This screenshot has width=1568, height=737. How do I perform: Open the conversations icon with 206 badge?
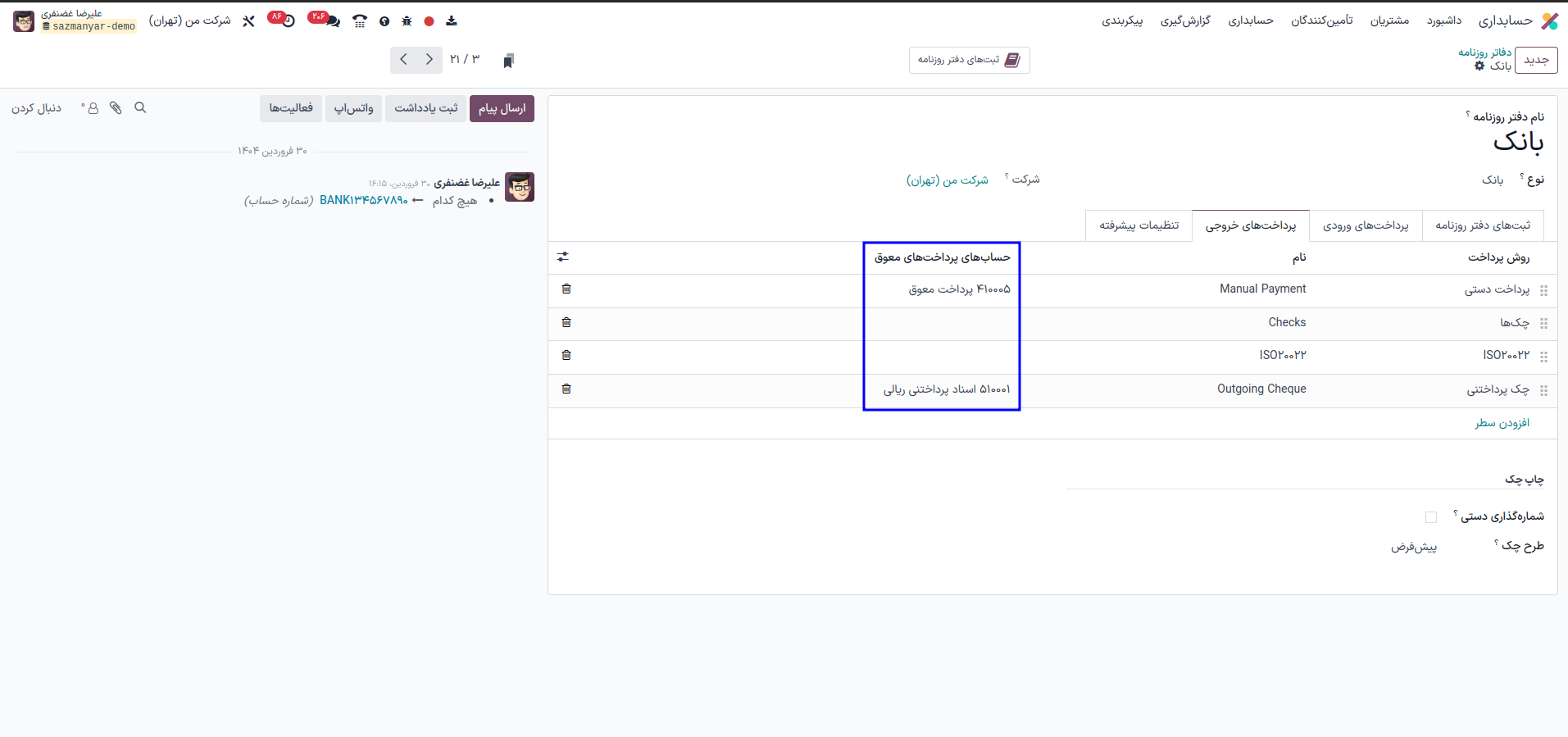click(x=331, y=21)
